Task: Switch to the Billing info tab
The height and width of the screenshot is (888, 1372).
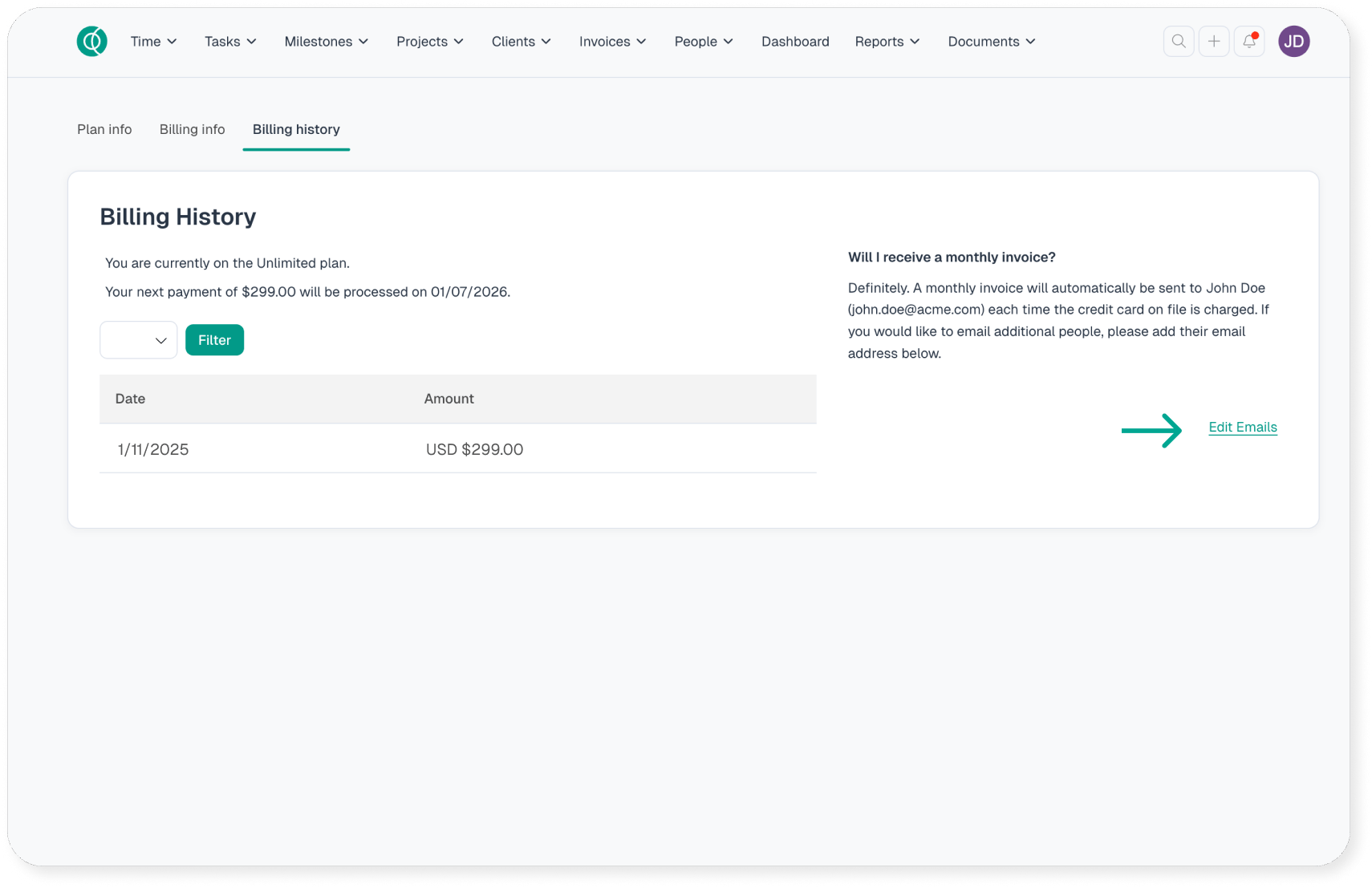Action: coord(192,130)
